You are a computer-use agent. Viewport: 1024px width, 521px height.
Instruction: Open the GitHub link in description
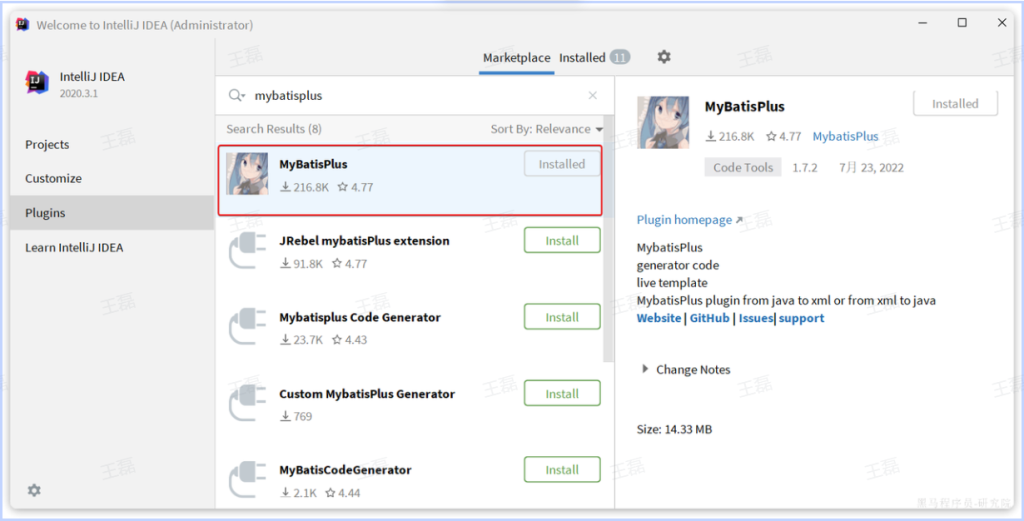point(709,318)
